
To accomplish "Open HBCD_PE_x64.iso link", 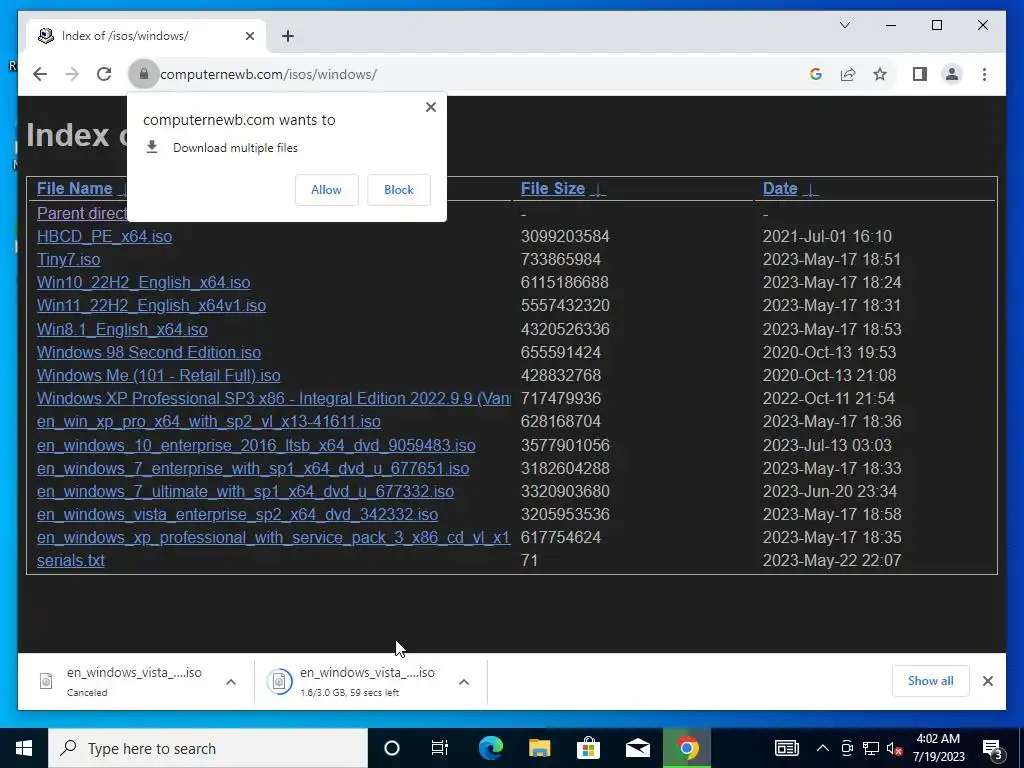I will coord(104,236).
